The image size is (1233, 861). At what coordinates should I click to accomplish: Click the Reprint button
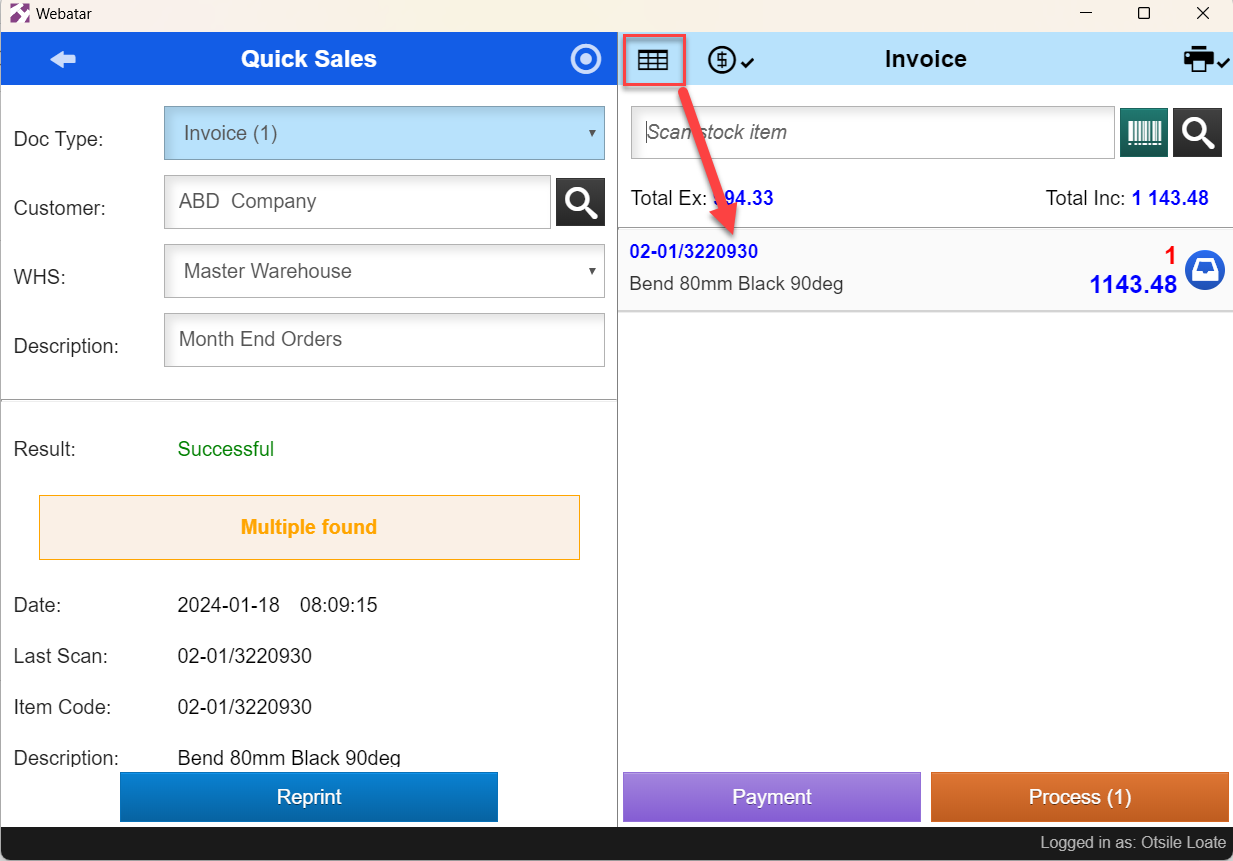point(309,797)
